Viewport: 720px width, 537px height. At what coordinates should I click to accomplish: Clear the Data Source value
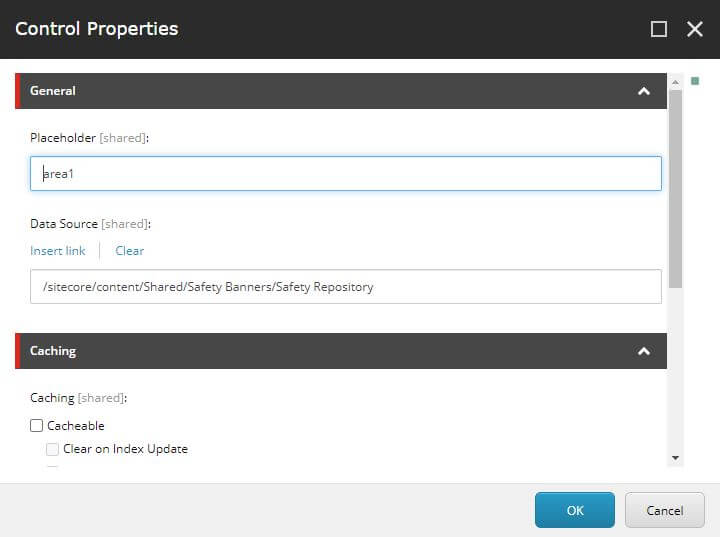pos(129,251)
